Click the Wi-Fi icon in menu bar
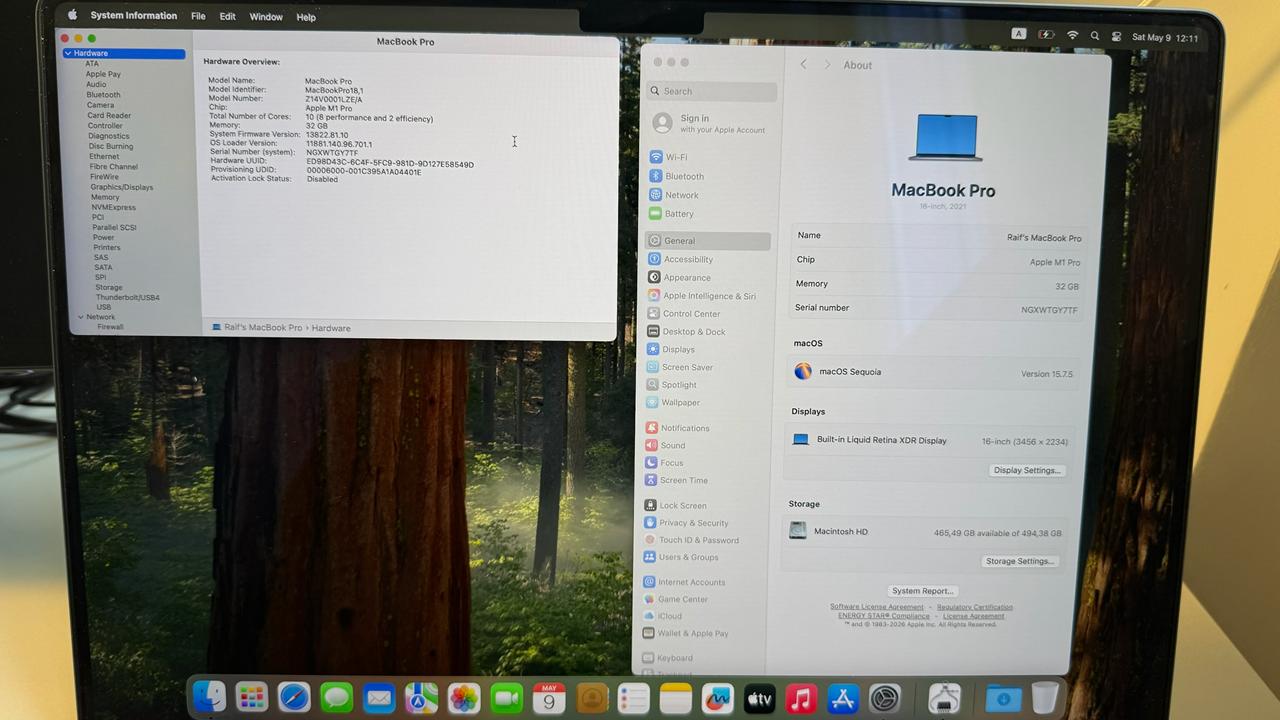The image size is (1280, 720). click(1072, 35)
